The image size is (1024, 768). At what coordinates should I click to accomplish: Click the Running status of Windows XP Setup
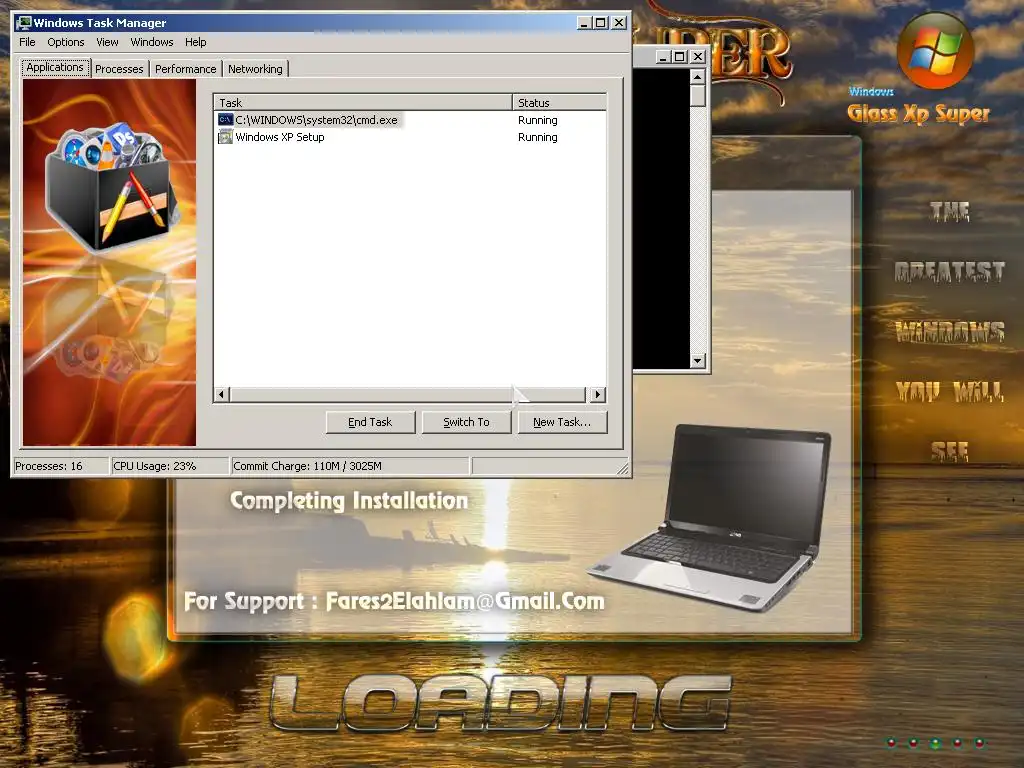coord(537,137)
